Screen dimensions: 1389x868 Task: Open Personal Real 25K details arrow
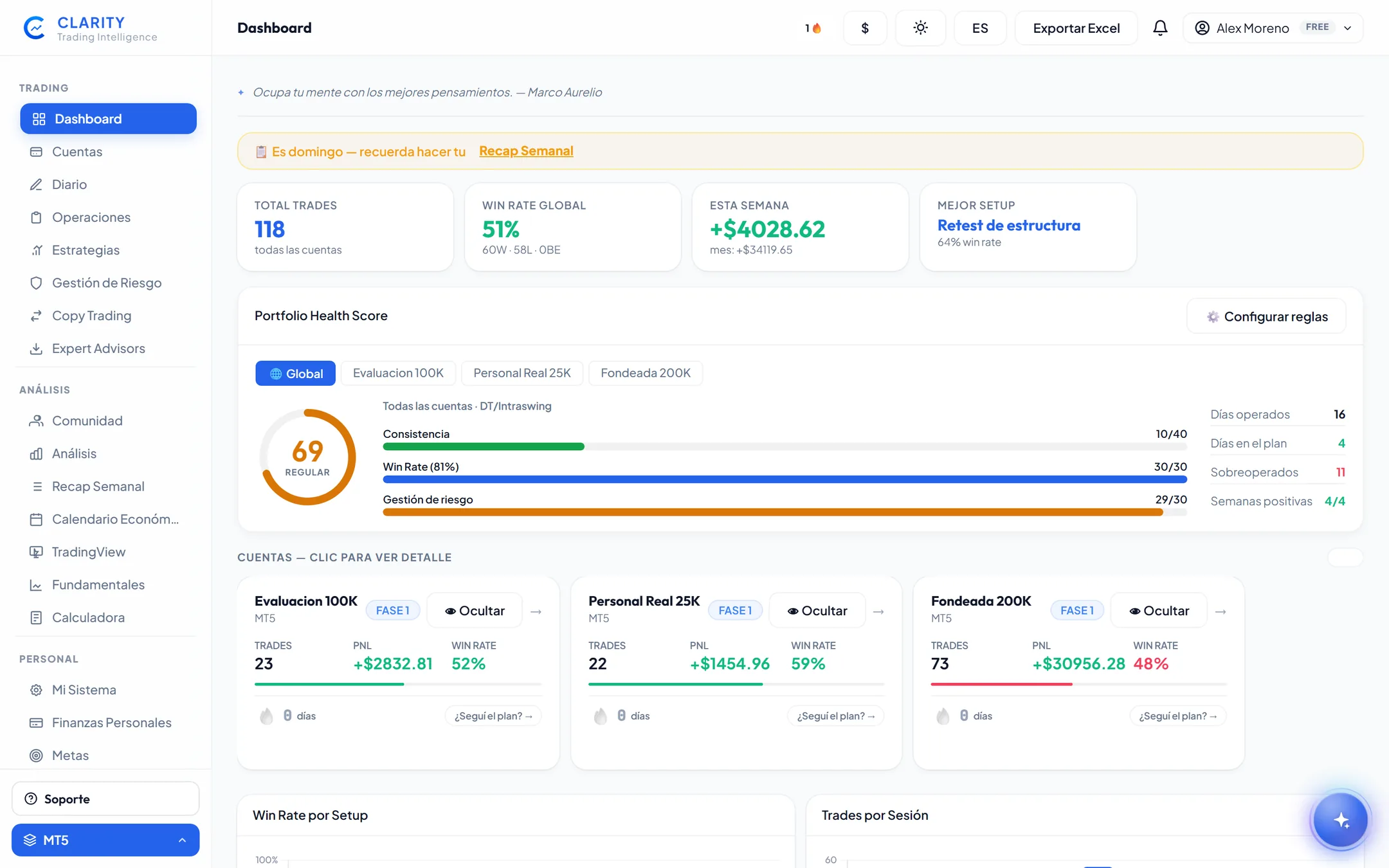(x=878, y=611)
